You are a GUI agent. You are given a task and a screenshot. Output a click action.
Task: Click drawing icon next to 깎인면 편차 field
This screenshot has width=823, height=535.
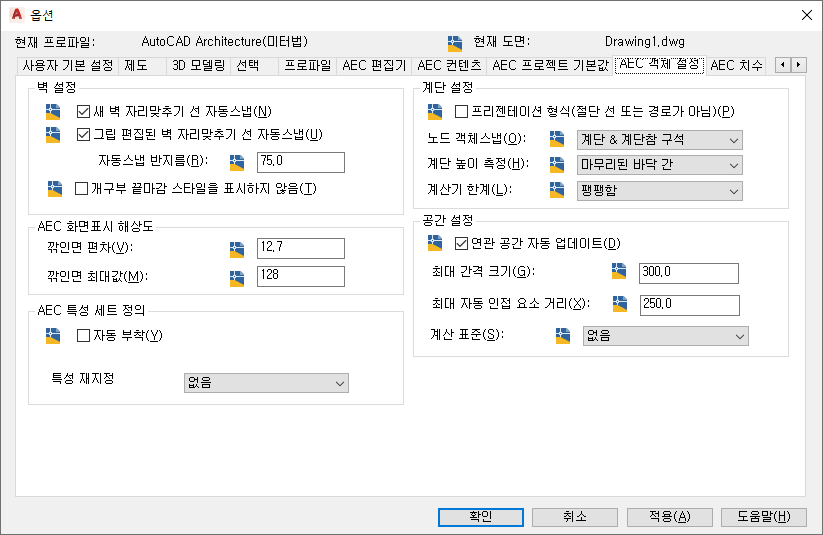pos(237,249)
